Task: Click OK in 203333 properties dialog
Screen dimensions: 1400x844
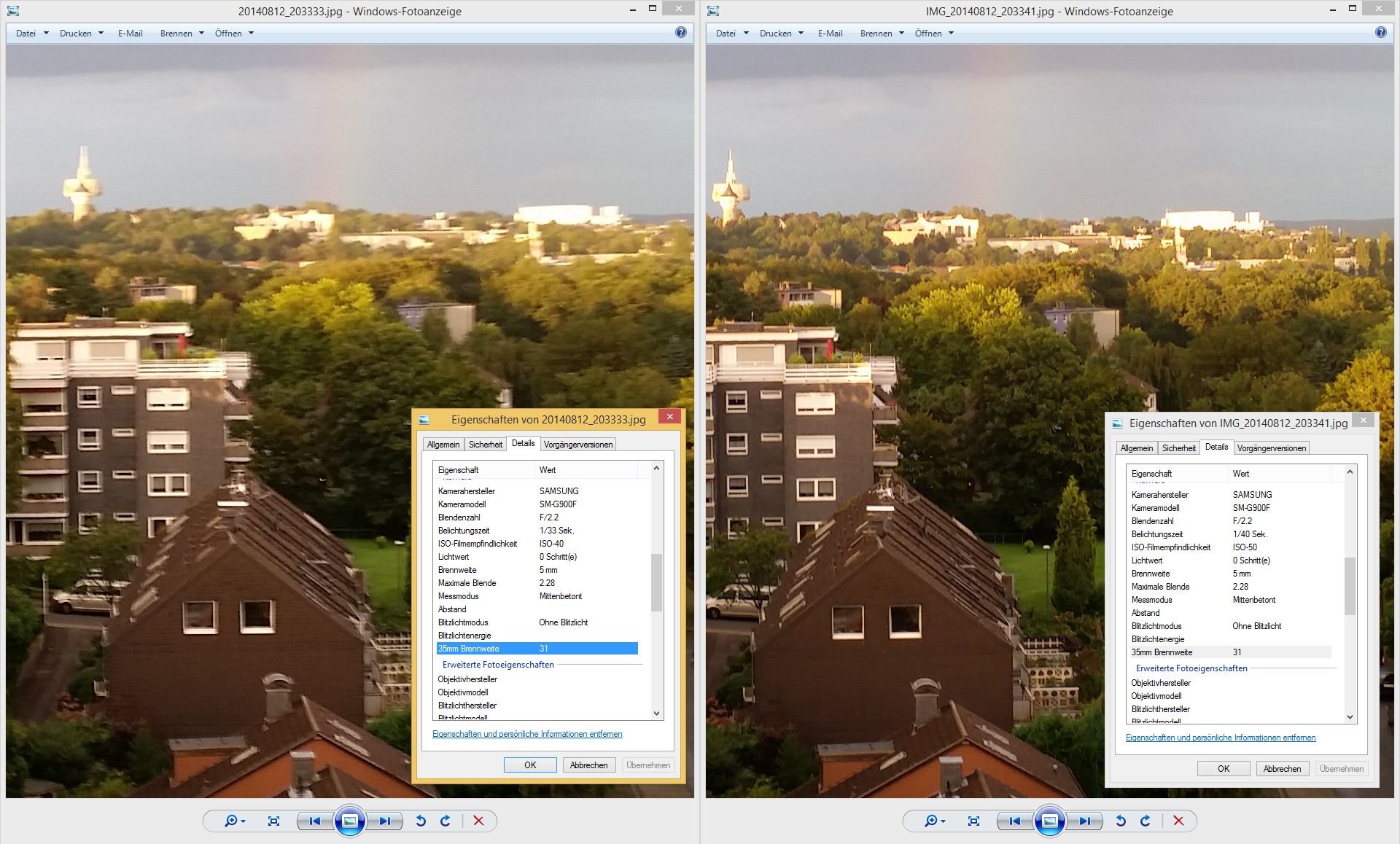Action: click(530, 765)
